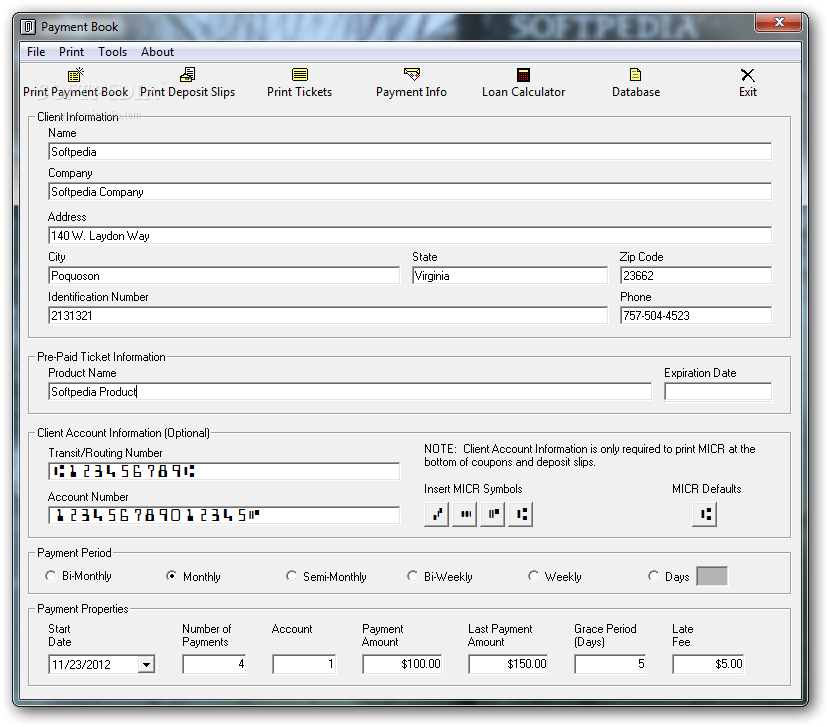Insert the third MICR symbol (On-Us)
The width and height of the screenshot is (829, 727).
coord(493,514)
